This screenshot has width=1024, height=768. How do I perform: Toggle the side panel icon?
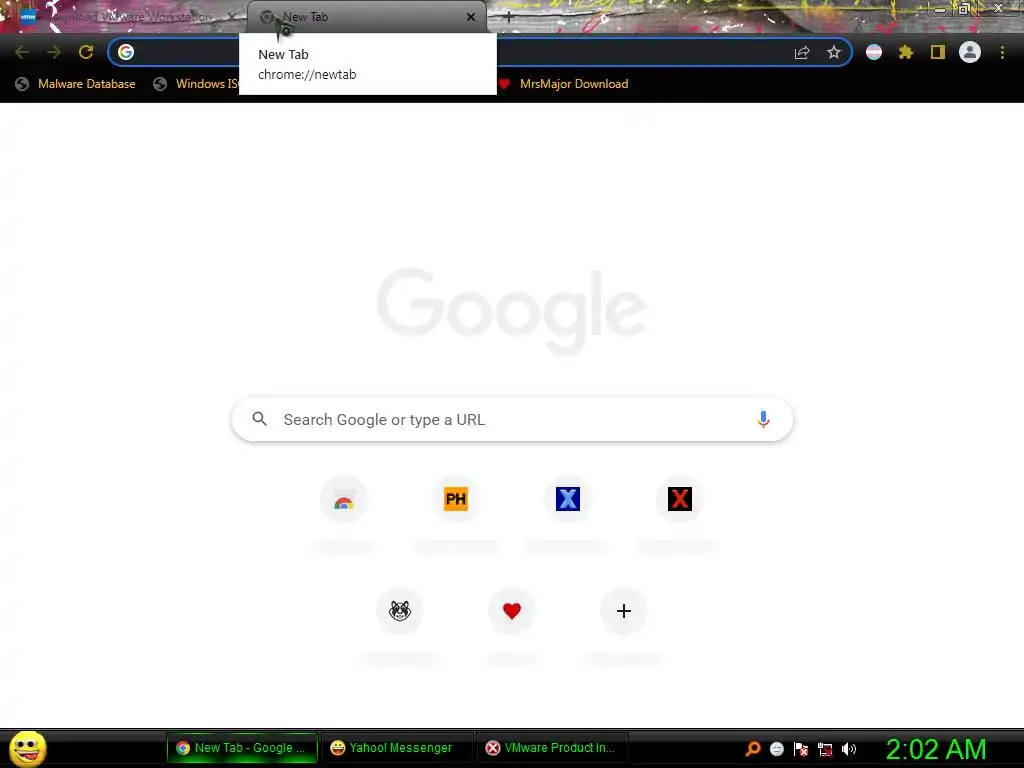(x=938, y=52)
